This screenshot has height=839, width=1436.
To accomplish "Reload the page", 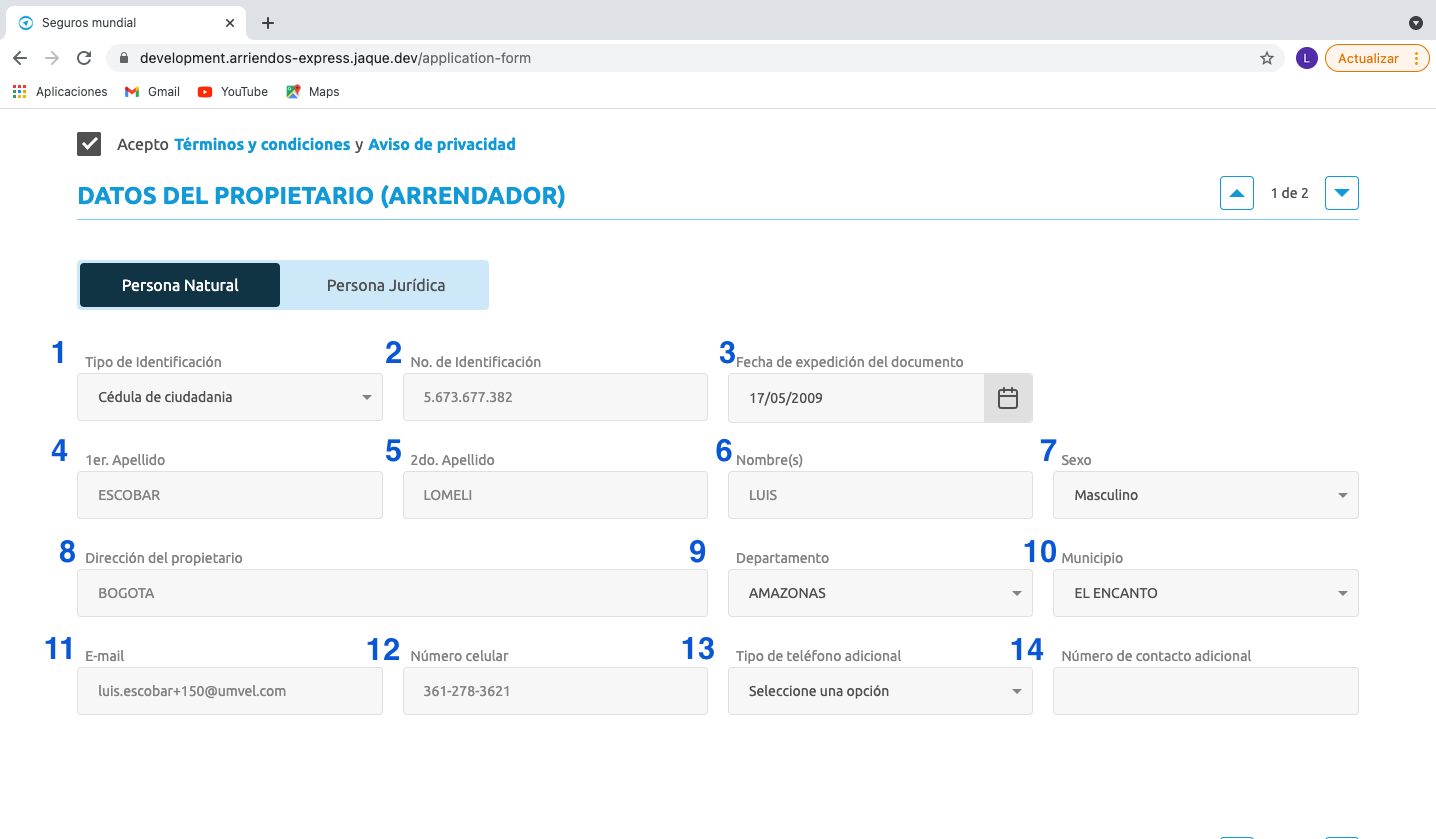I will 84,58.
